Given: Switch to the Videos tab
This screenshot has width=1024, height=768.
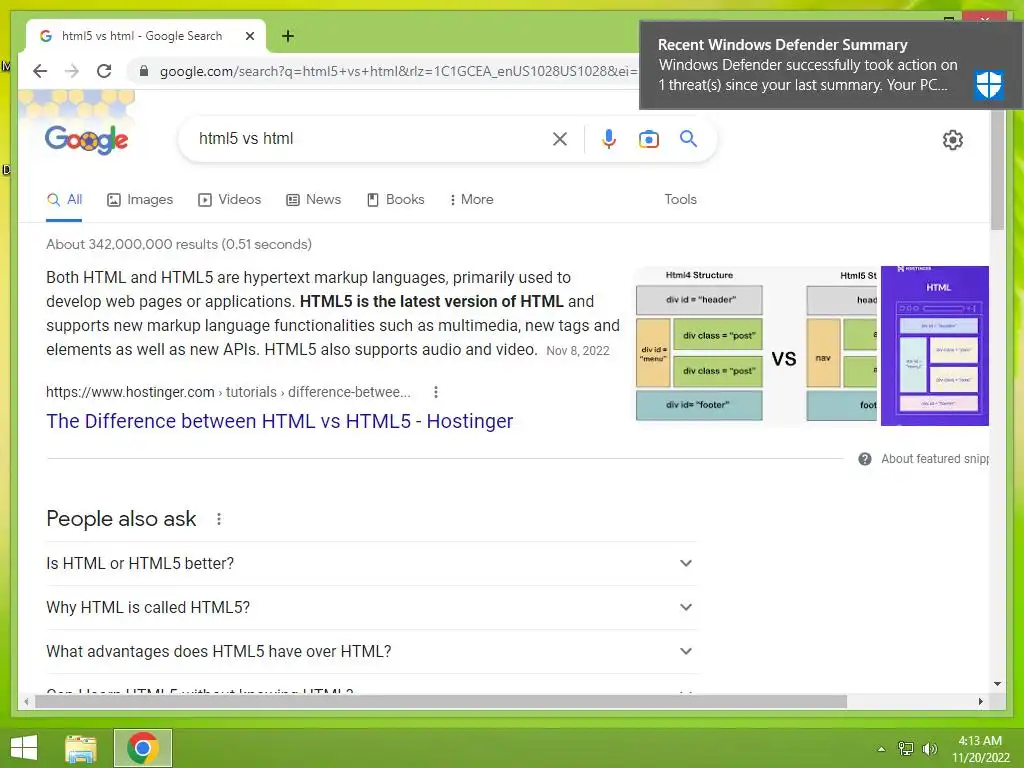Looking at the screenshot, I should [x=229, y=200].
